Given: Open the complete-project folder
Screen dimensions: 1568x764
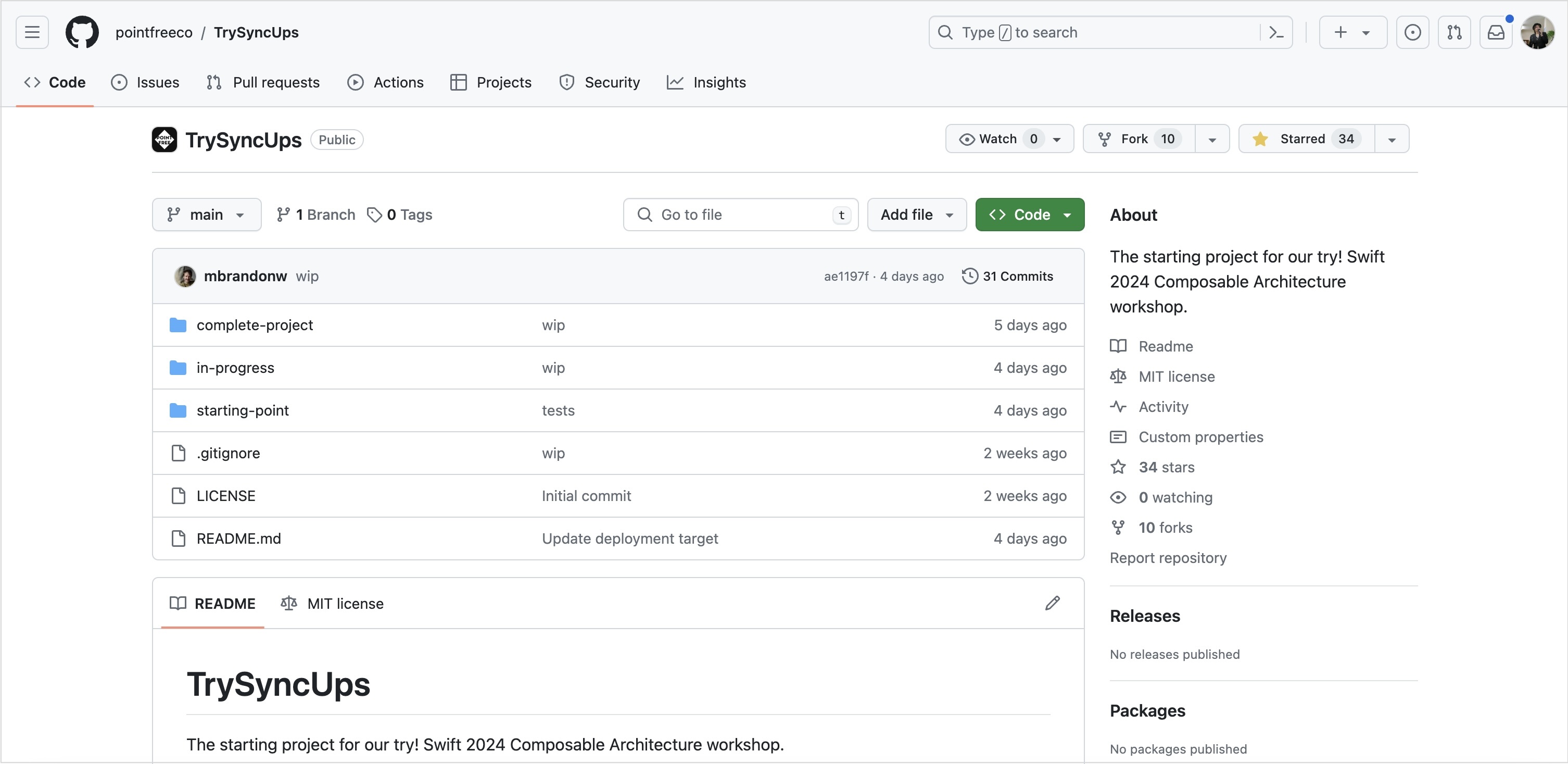Looking at the screenshot, I should tap(255, 325).
